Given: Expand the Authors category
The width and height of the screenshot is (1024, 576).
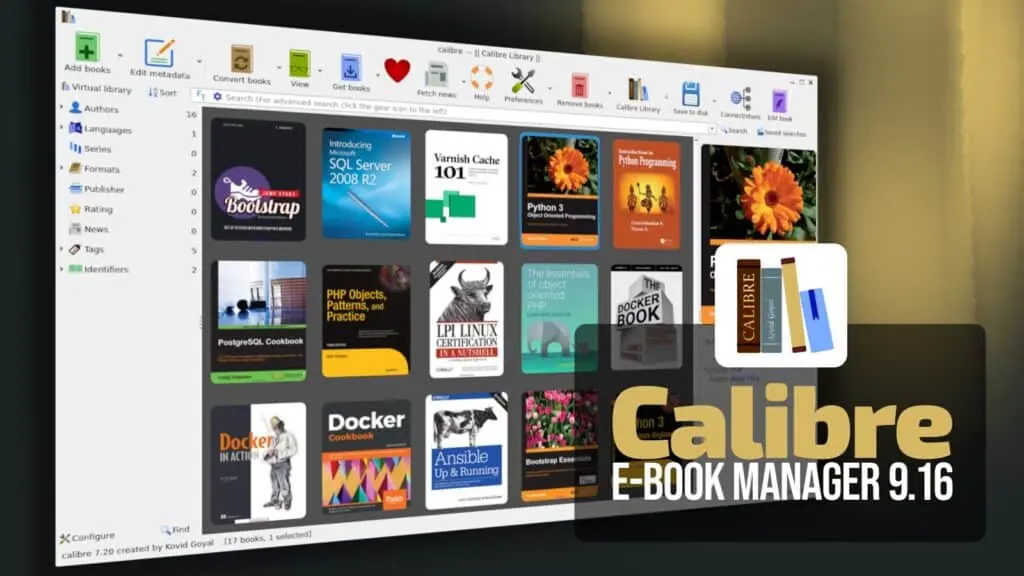Looking at the screenshot, I should 62,106.
